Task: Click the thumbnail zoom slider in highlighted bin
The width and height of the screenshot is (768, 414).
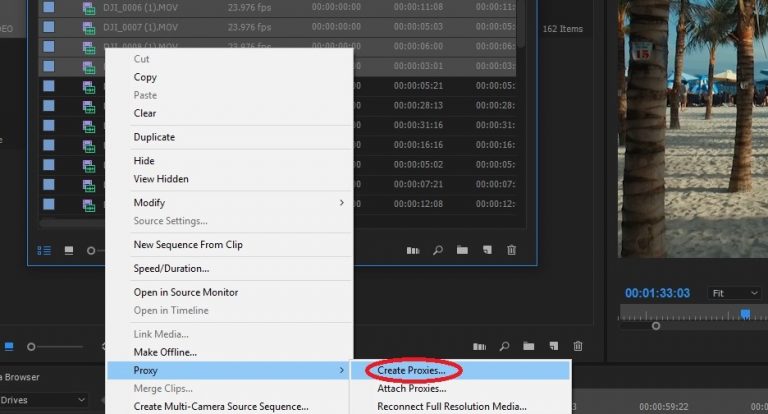Action: (x=93, y=250)
